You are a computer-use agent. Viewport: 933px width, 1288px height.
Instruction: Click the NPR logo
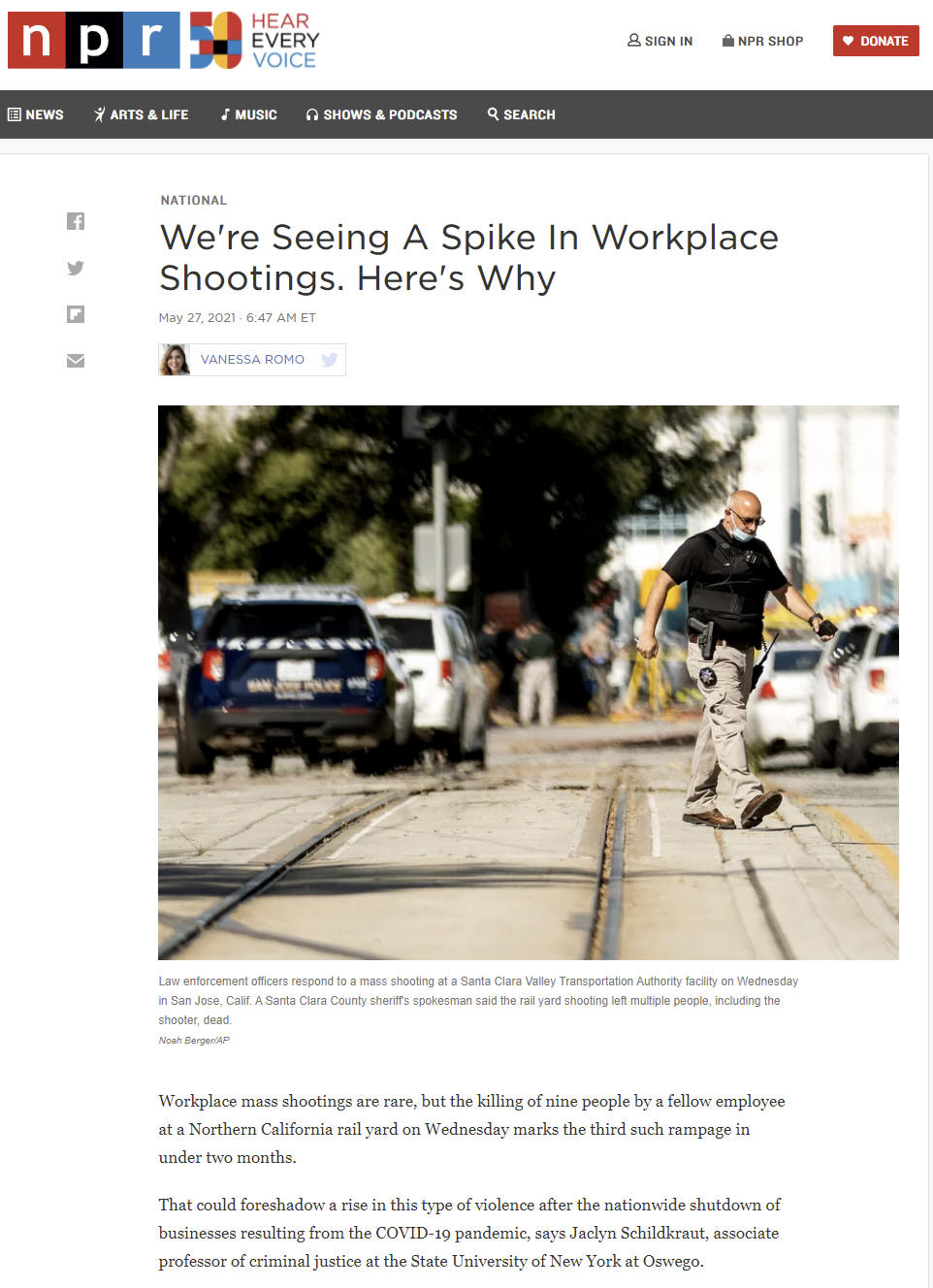click(x=94, y=41)
